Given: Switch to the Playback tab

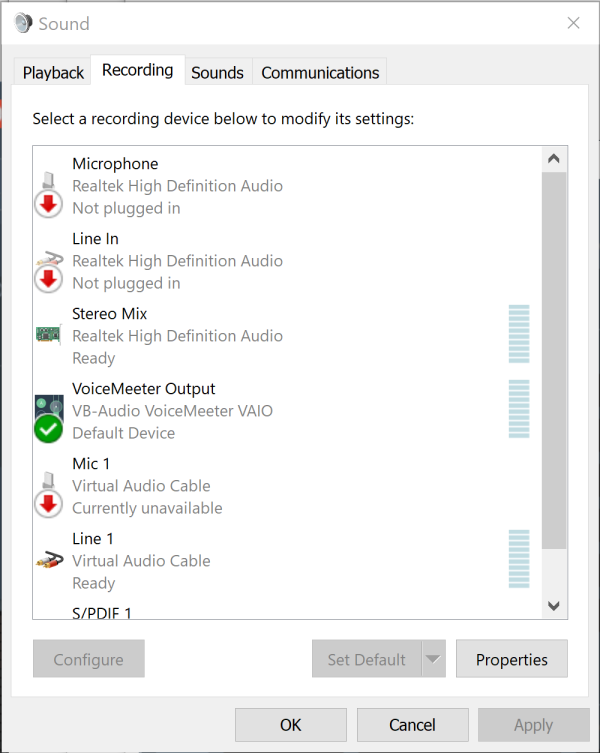Looking at the screenshot, I should (x=53, y=73).
